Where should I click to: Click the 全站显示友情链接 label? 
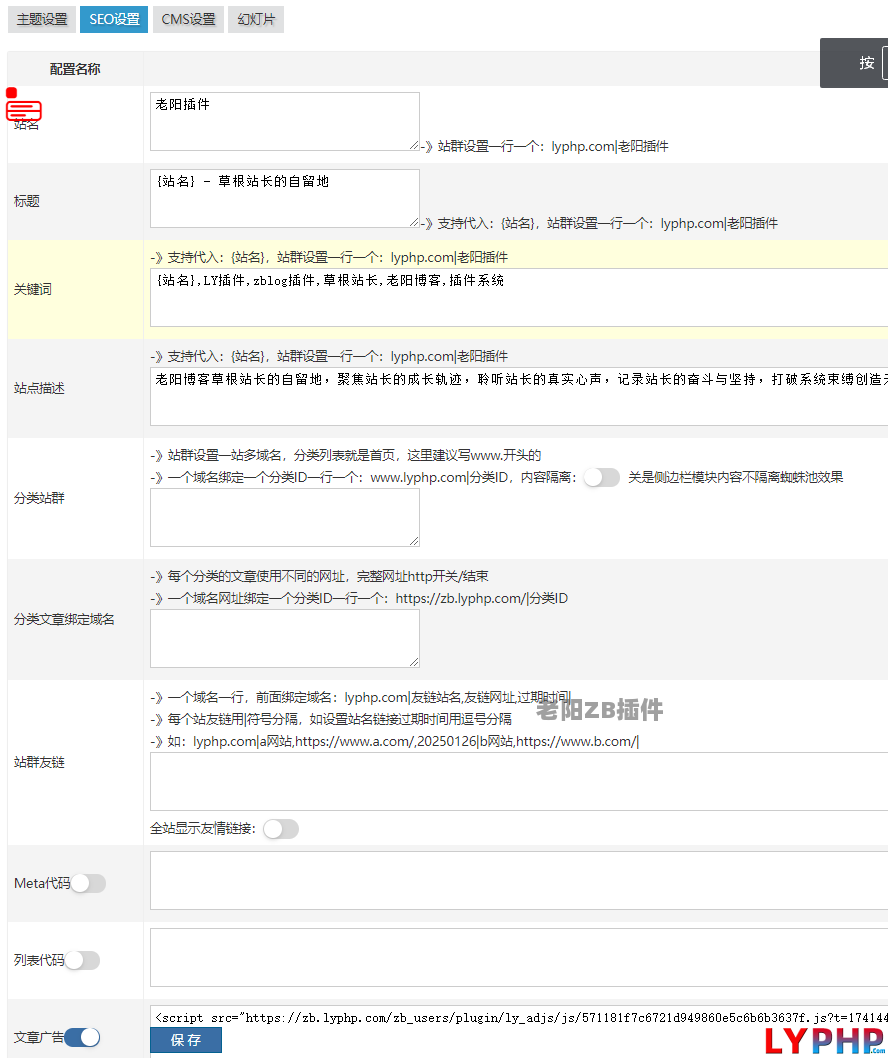coord(202,829)
